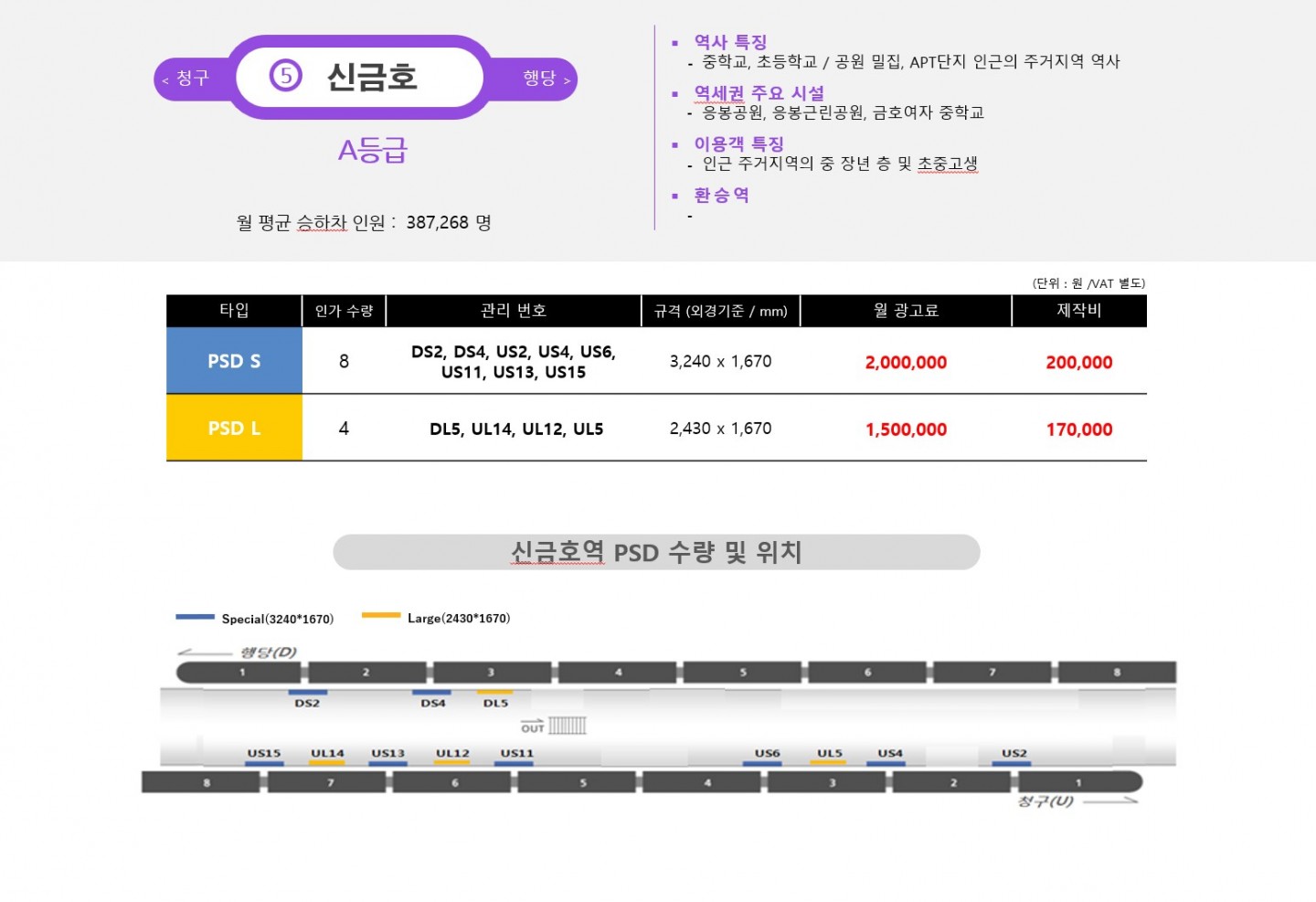Select the 응봉공원, 응봉근린공원 facilities line
Image resolution: width=1316 pixels, height=902 pixels.
coord(843,112)
